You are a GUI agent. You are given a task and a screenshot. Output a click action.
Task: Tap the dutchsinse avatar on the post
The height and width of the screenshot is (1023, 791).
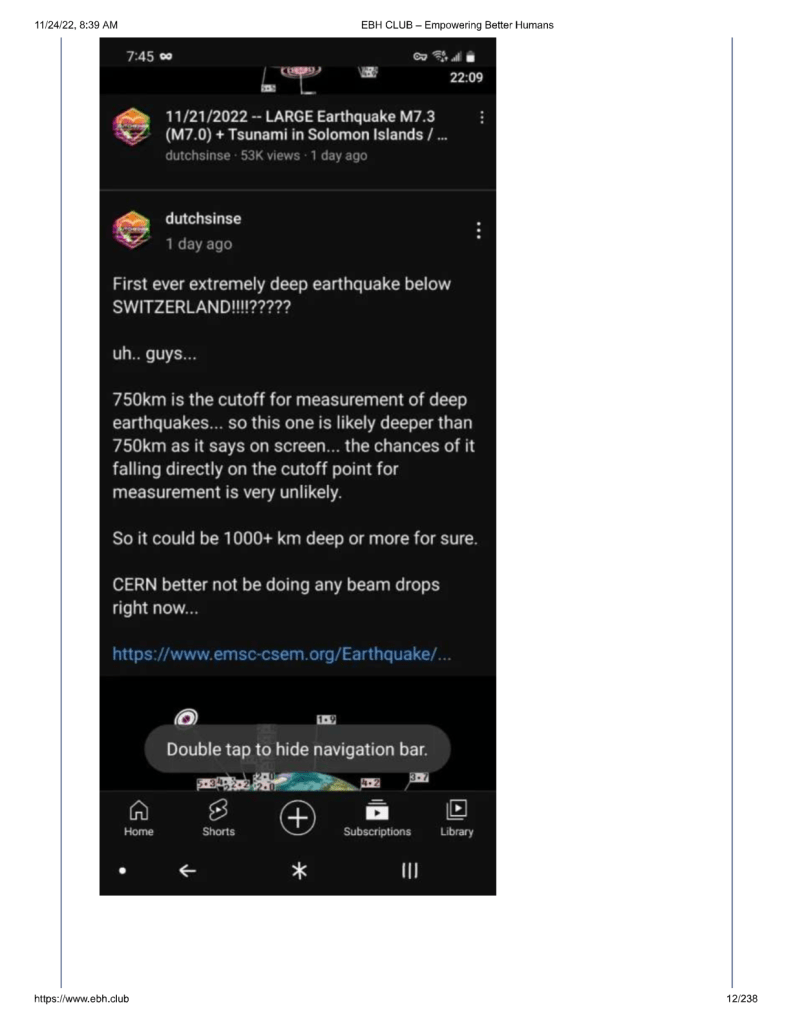[131, 231]
